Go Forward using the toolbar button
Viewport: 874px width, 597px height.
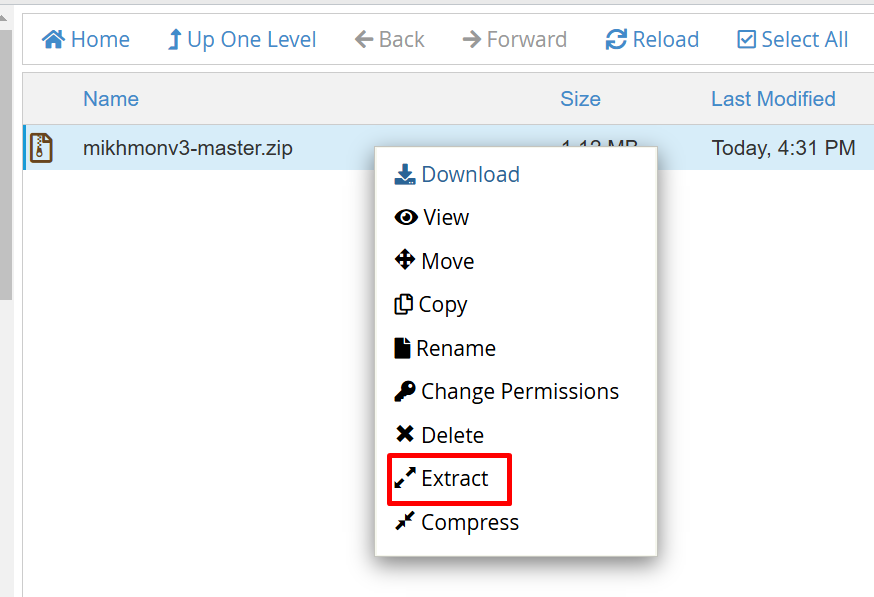click(514, 40)
